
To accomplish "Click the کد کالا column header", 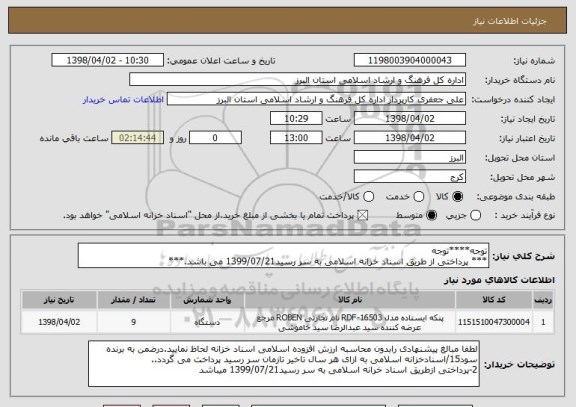I will pyautogui.click(x=493, y=300).
